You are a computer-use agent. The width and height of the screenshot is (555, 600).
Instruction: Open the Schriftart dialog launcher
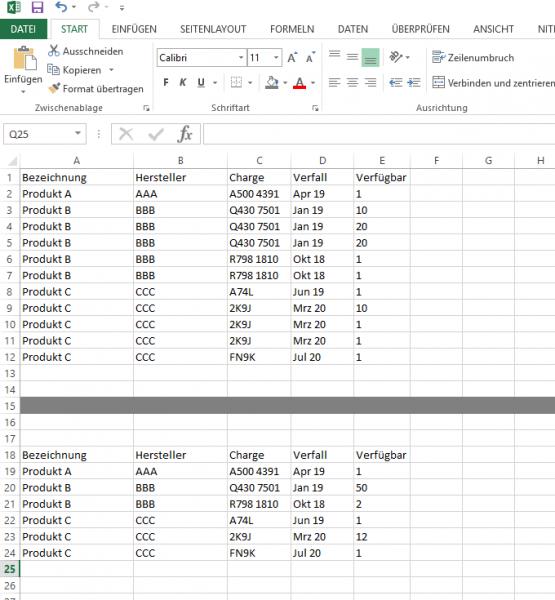[x=315, y=108]
